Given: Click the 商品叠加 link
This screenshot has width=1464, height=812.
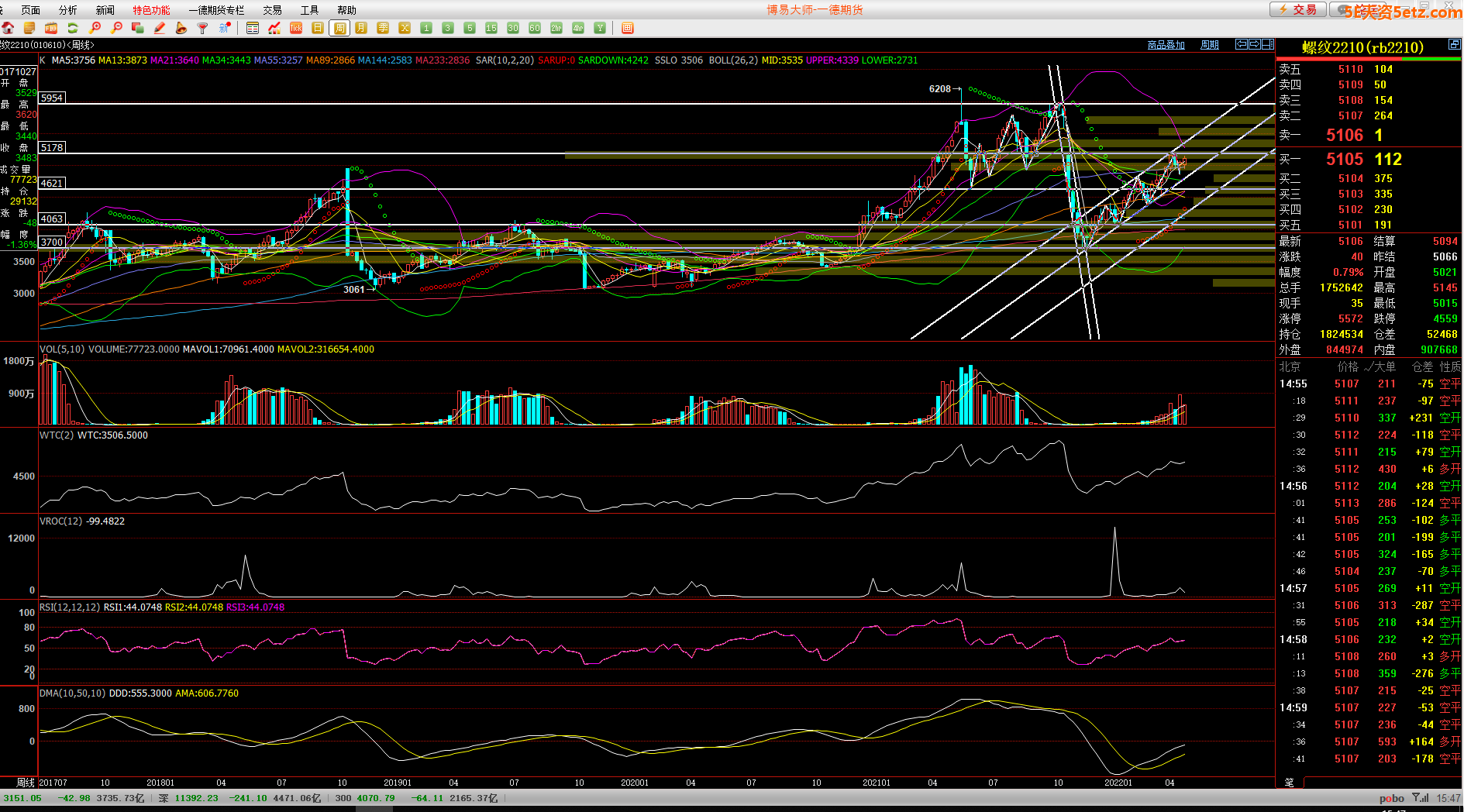Looking at the screenshot, I should (1166, 45).
